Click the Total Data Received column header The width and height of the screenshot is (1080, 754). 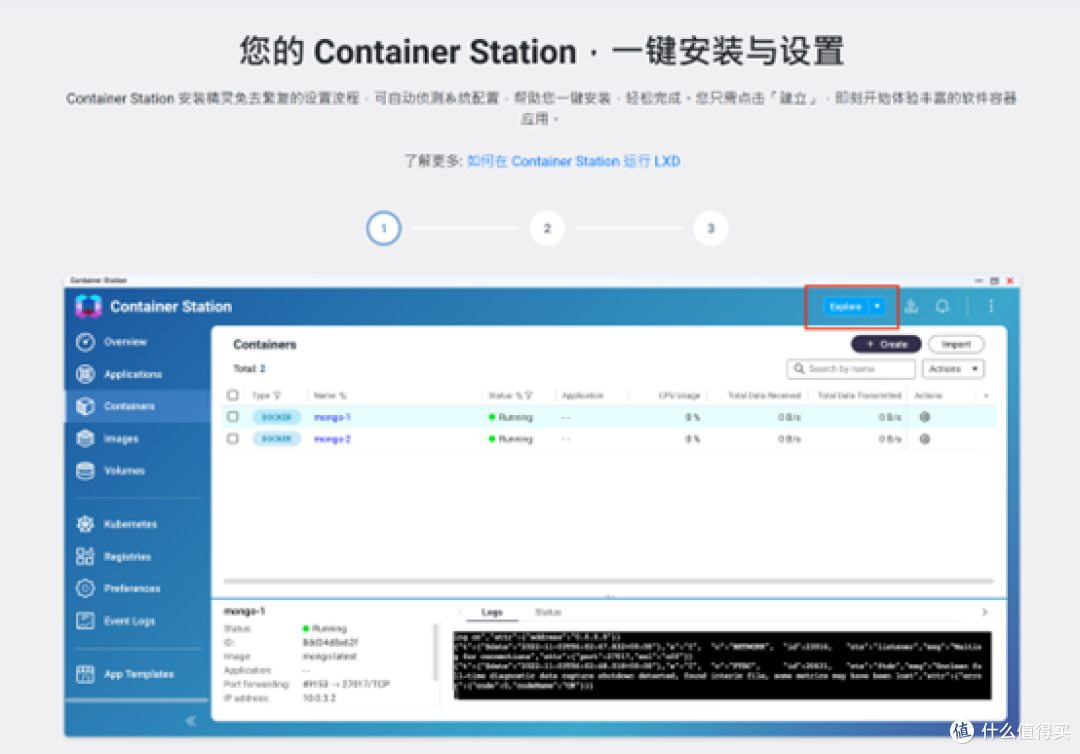pyautogui.click(x=764, y=395)
